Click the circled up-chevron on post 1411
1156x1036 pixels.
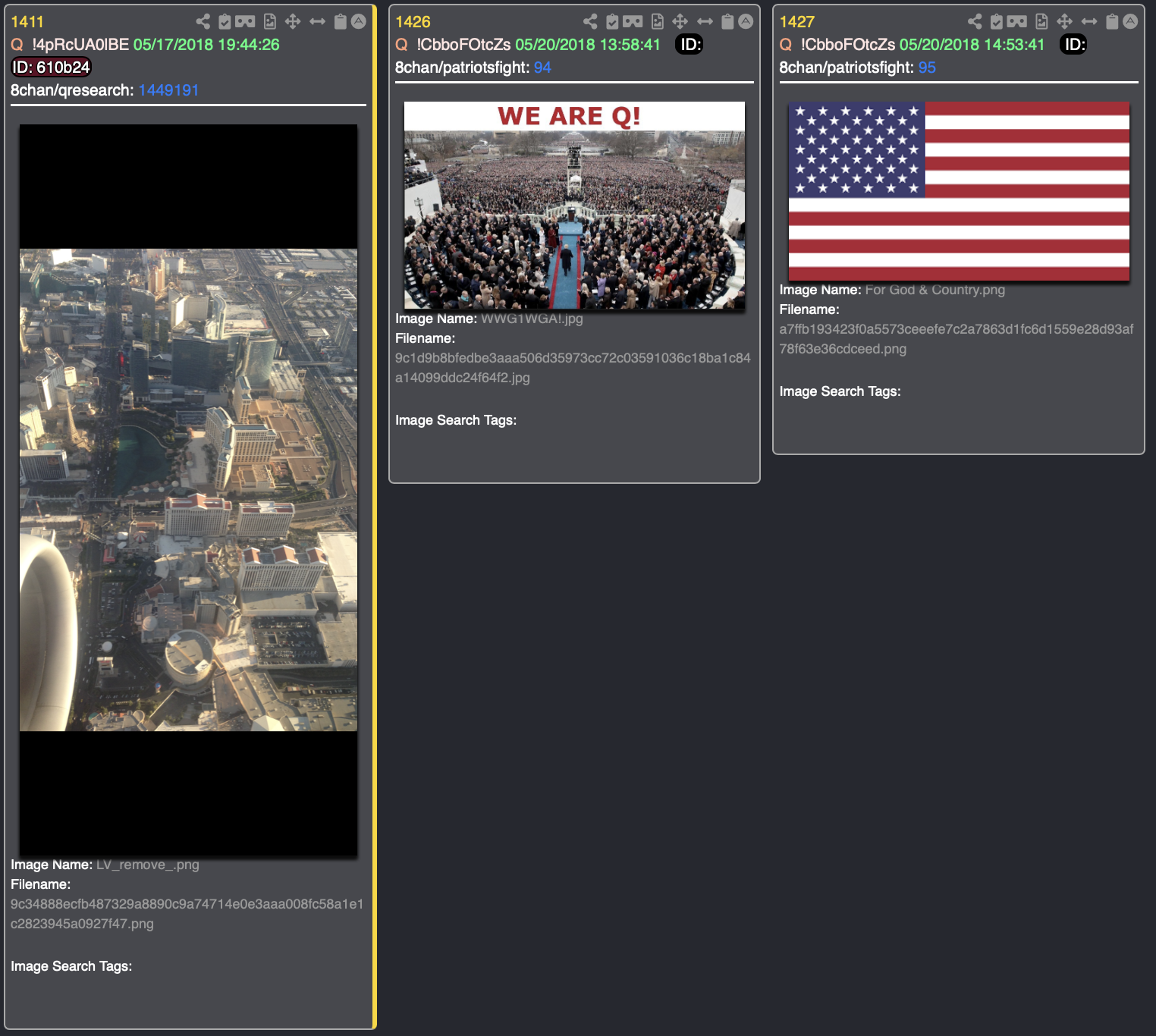tap(359, 22)
